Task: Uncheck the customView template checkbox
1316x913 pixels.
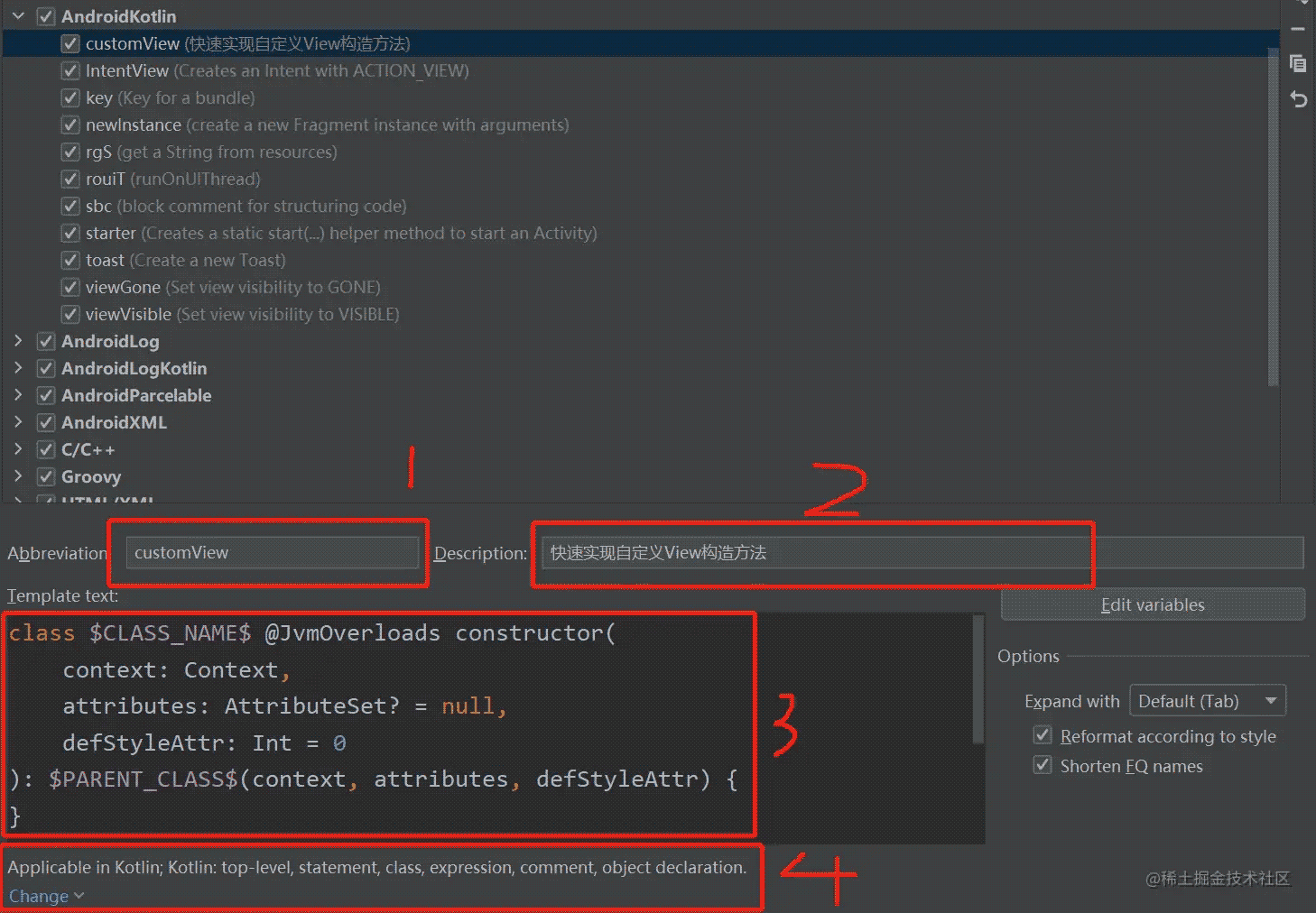Action: click(x=70, y=43)
